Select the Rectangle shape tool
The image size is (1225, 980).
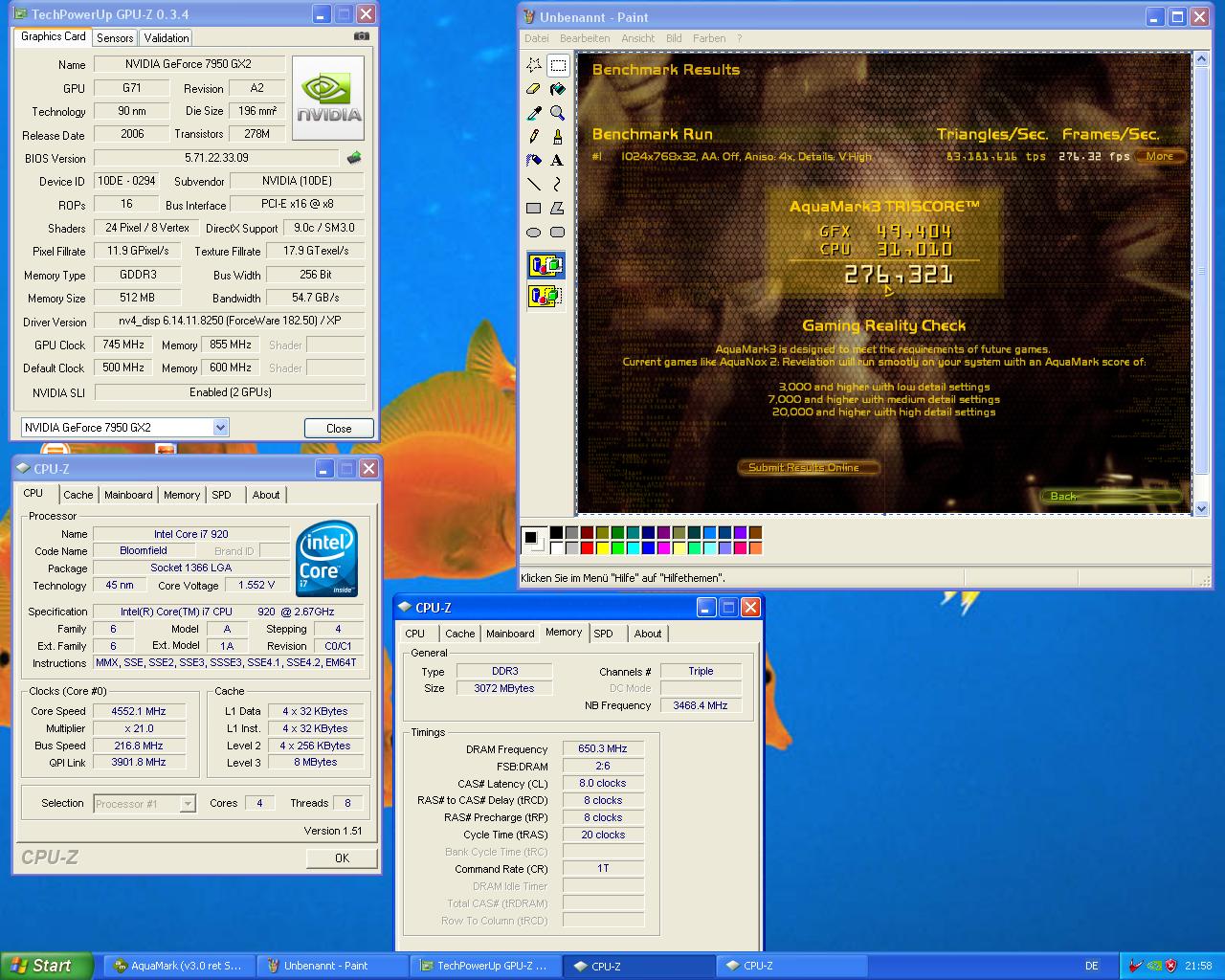(534, 208)
